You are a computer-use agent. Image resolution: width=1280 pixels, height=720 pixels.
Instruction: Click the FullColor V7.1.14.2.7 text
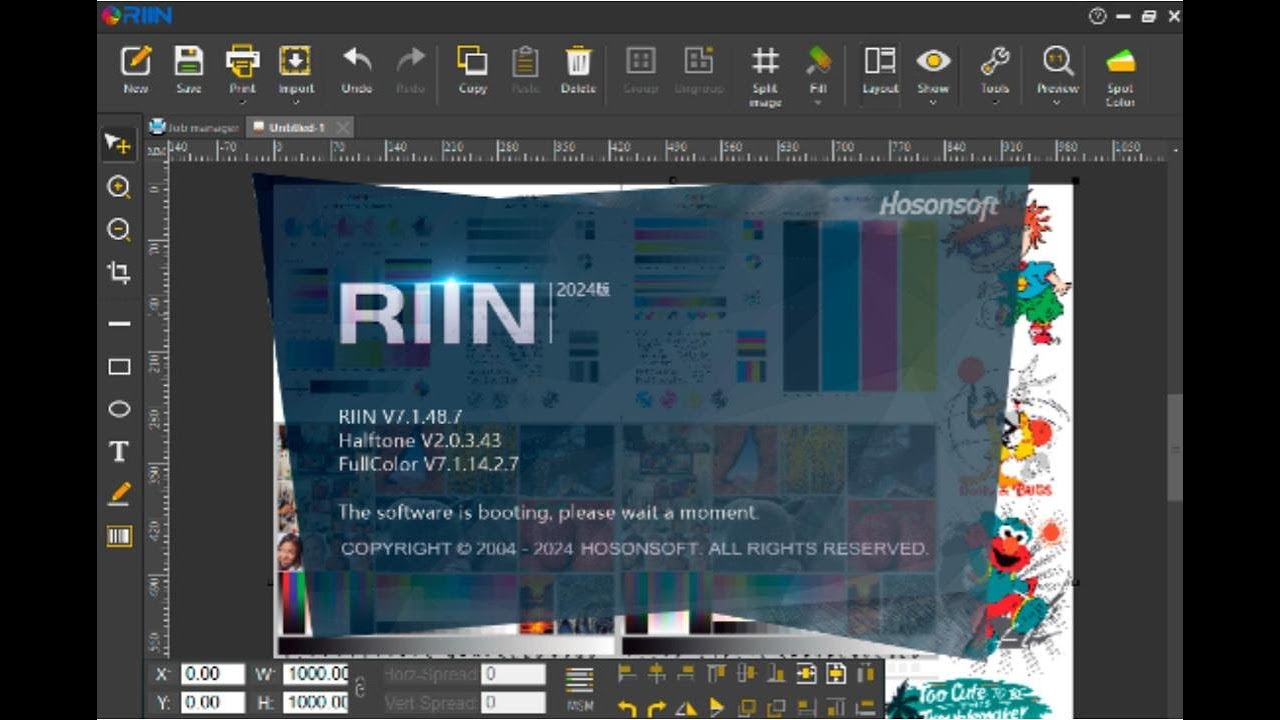(x=428, y=463)
